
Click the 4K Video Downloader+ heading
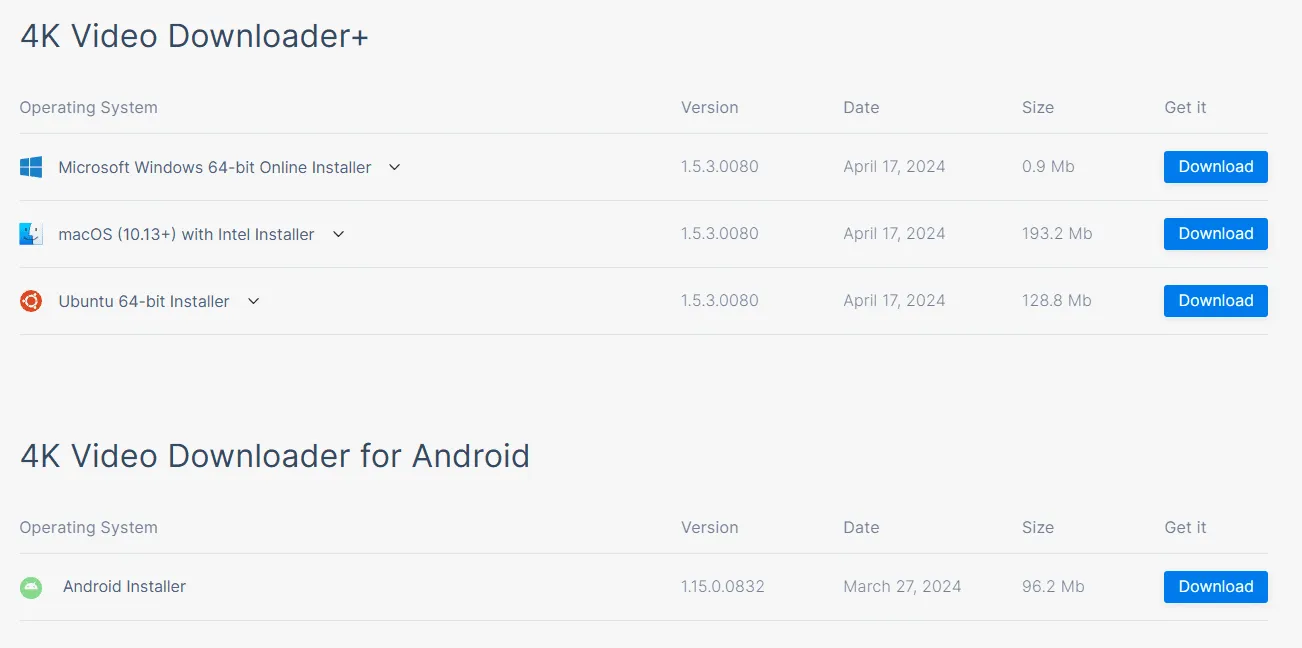(x=195, y=36)
